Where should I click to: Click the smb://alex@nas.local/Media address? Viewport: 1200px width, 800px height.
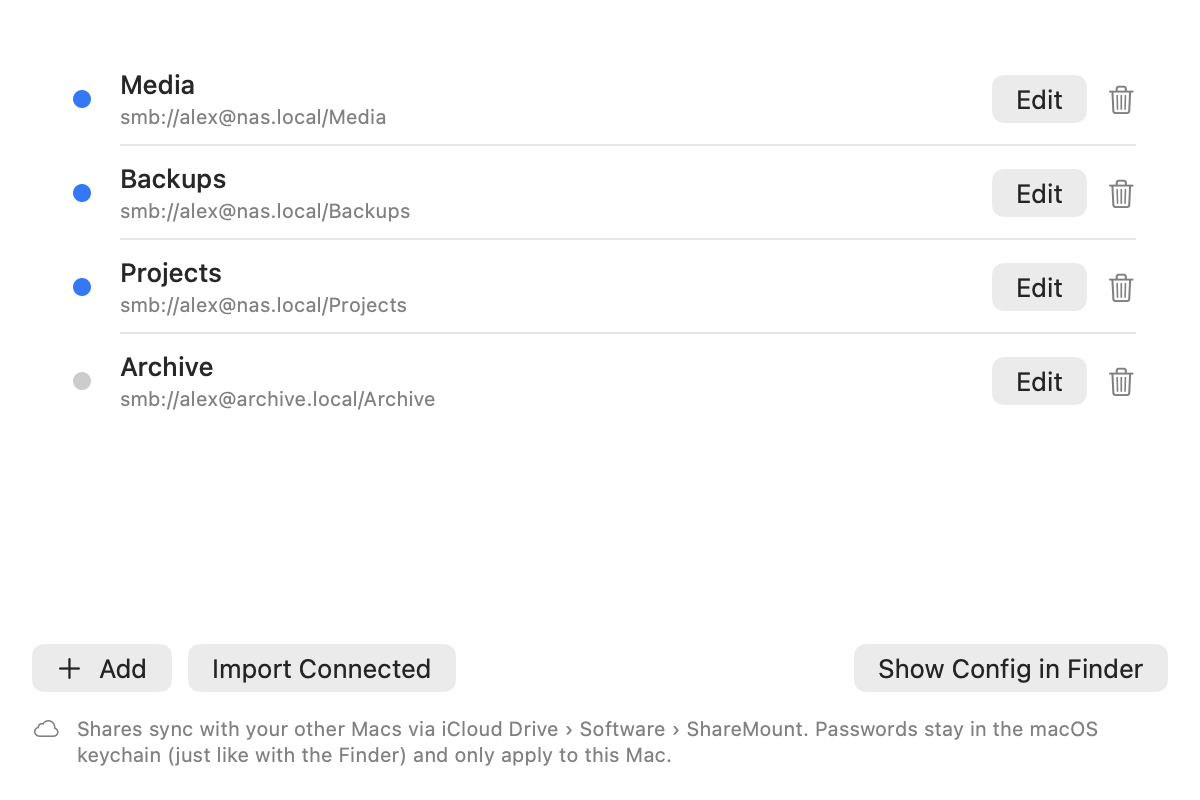pos(253,117)
